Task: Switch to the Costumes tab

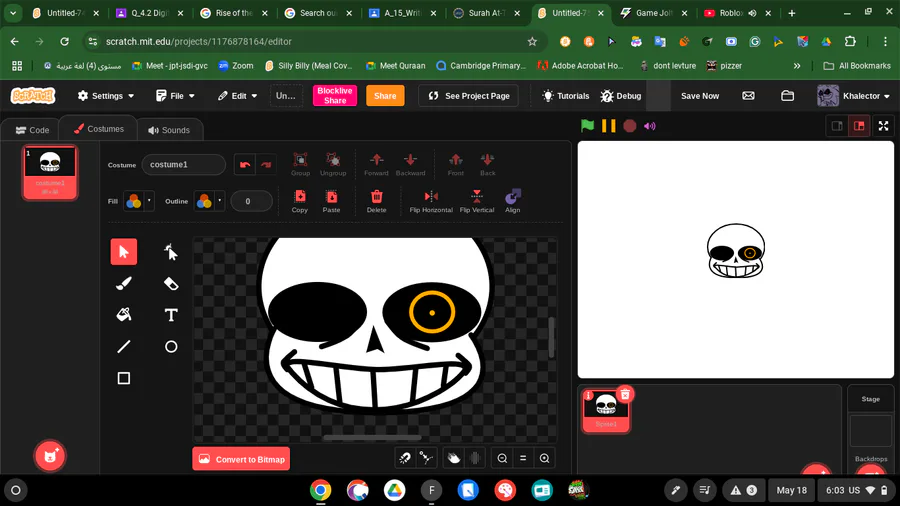Action: pyautogui.click(x=99, y=129)
